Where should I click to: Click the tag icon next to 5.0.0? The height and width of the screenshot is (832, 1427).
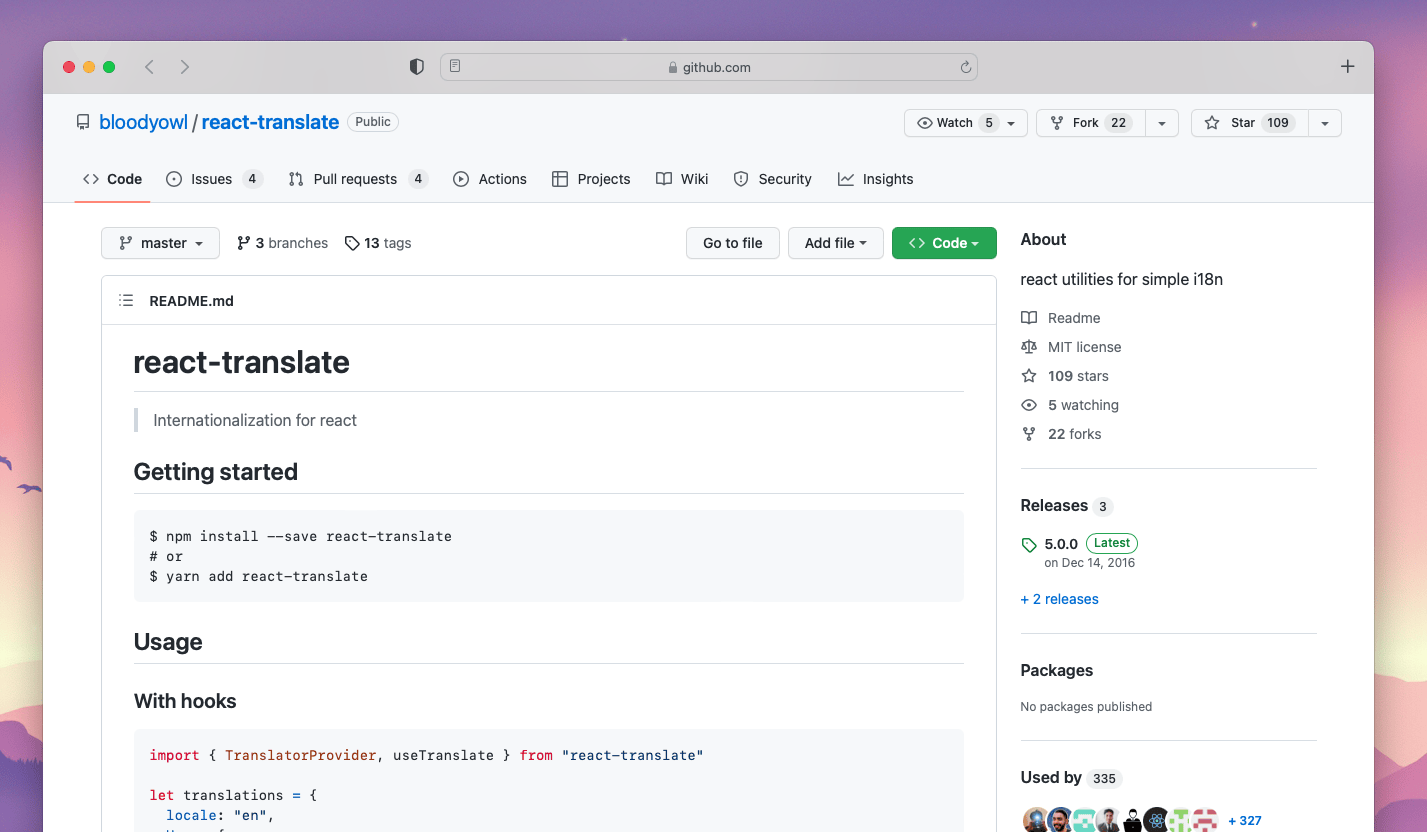click(x=1029, y=545)
